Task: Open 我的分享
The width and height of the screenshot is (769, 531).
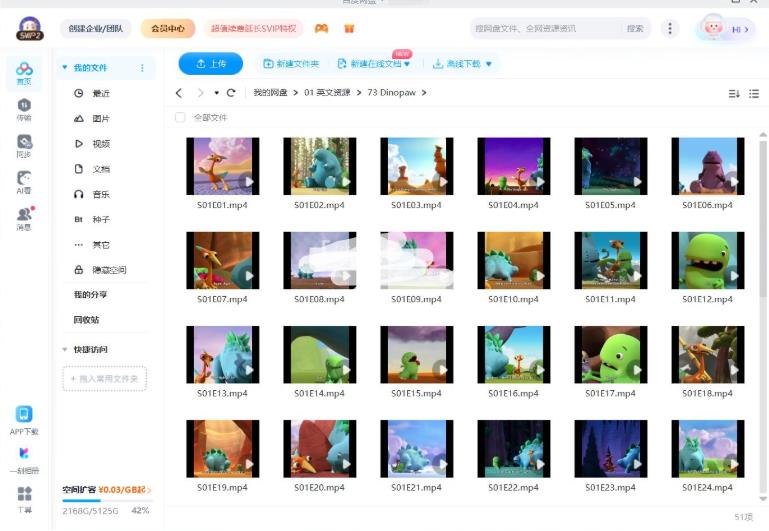Action: (x=90, y=295)
